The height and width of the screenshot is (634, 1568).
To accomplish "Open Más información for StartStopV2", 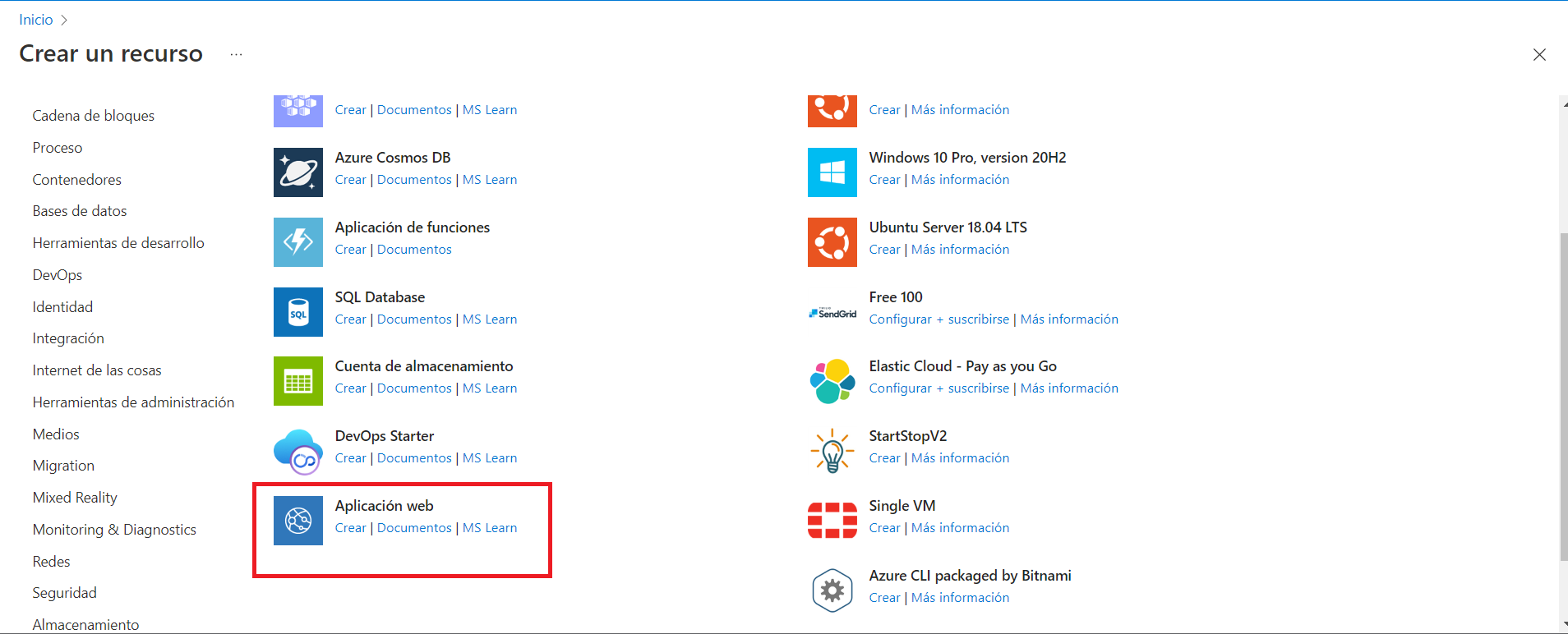I will point(960,458).
